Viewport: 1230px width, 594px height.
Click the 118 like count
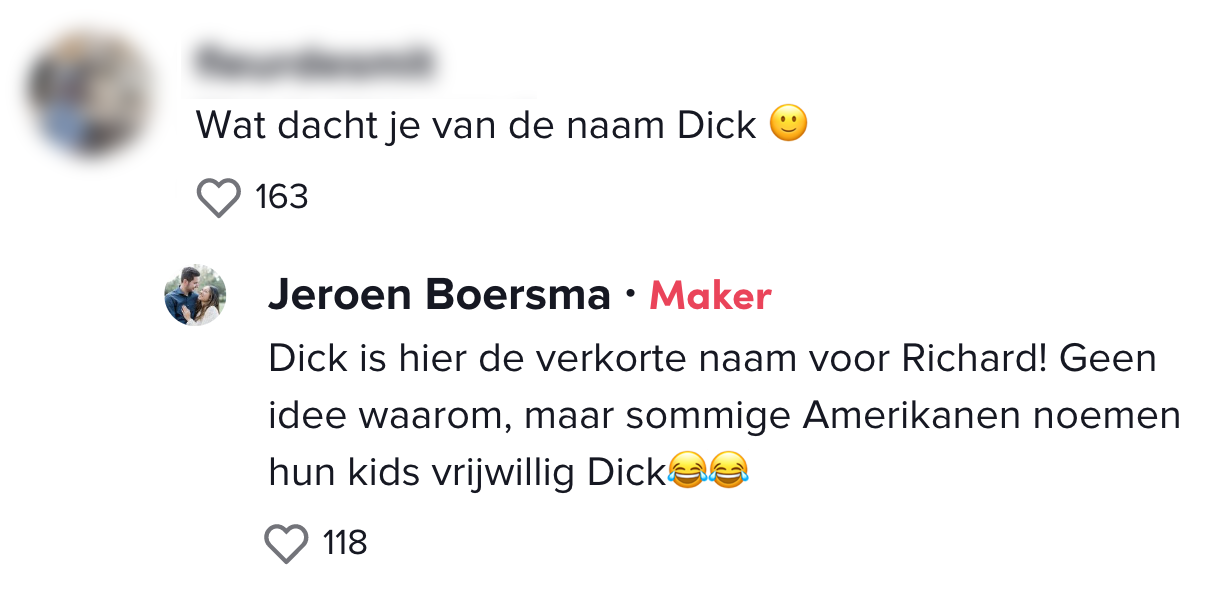point(345,543)
